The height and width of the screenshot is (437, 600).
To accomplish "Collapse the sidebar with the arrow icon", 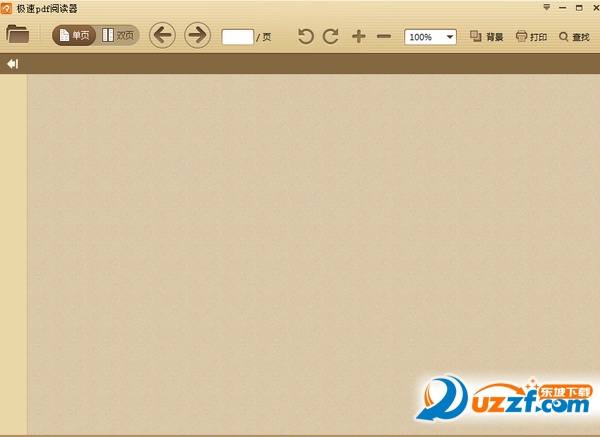I will point(13,64).
